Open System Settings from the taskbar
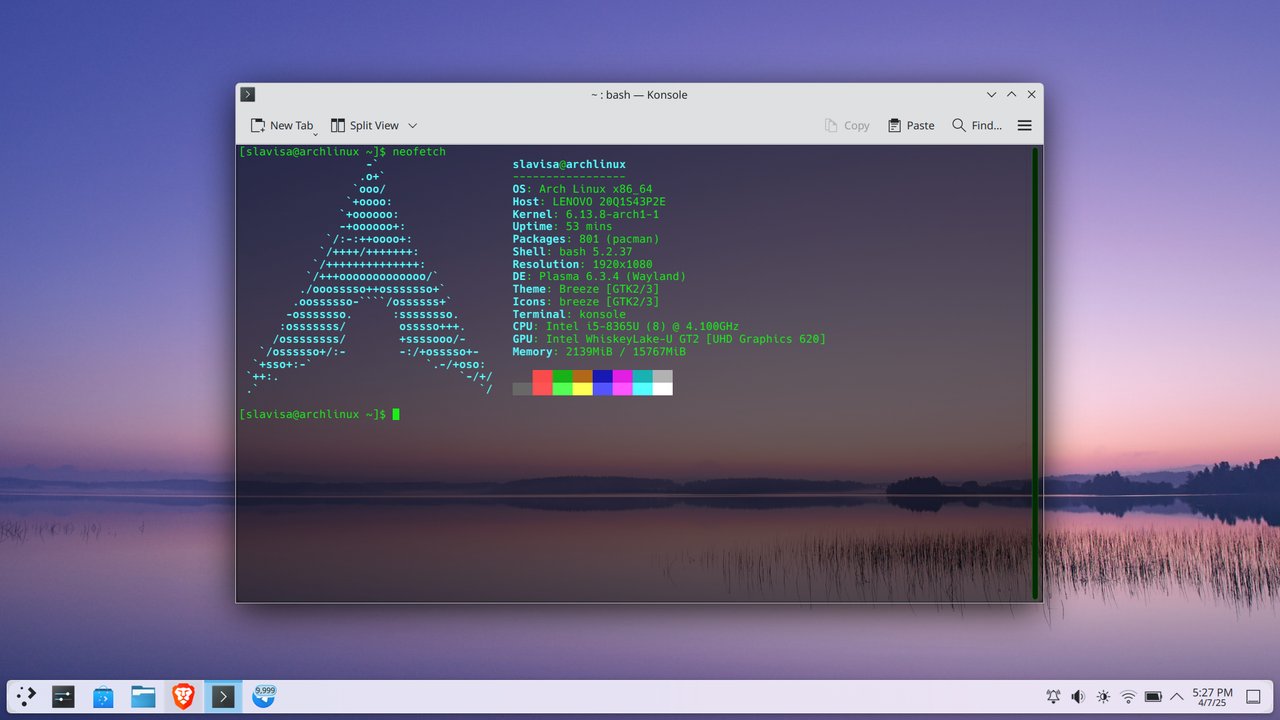1280x720 pixels. (x=63, y=696)
